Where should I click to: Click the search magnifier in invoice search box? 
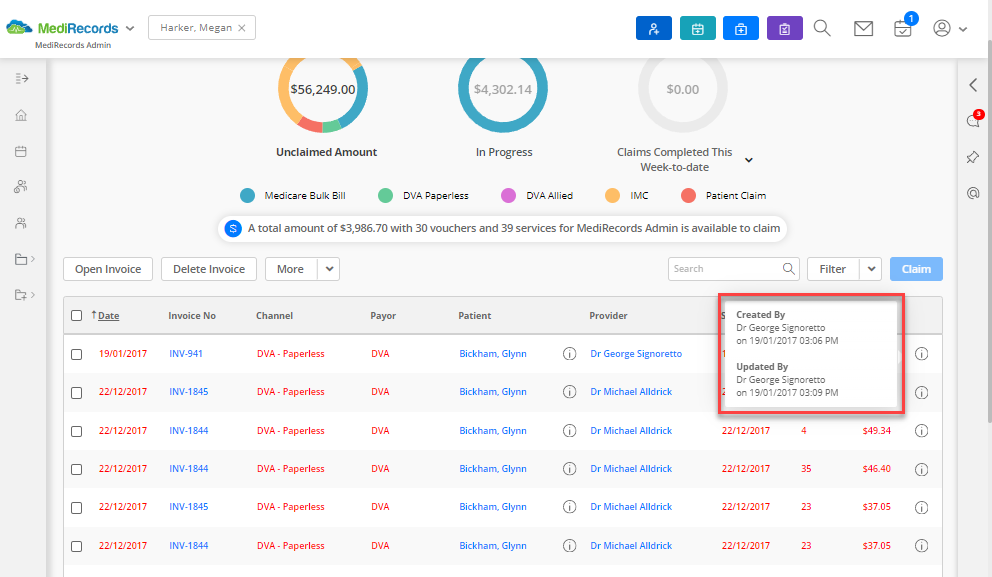tap(788, 269)
